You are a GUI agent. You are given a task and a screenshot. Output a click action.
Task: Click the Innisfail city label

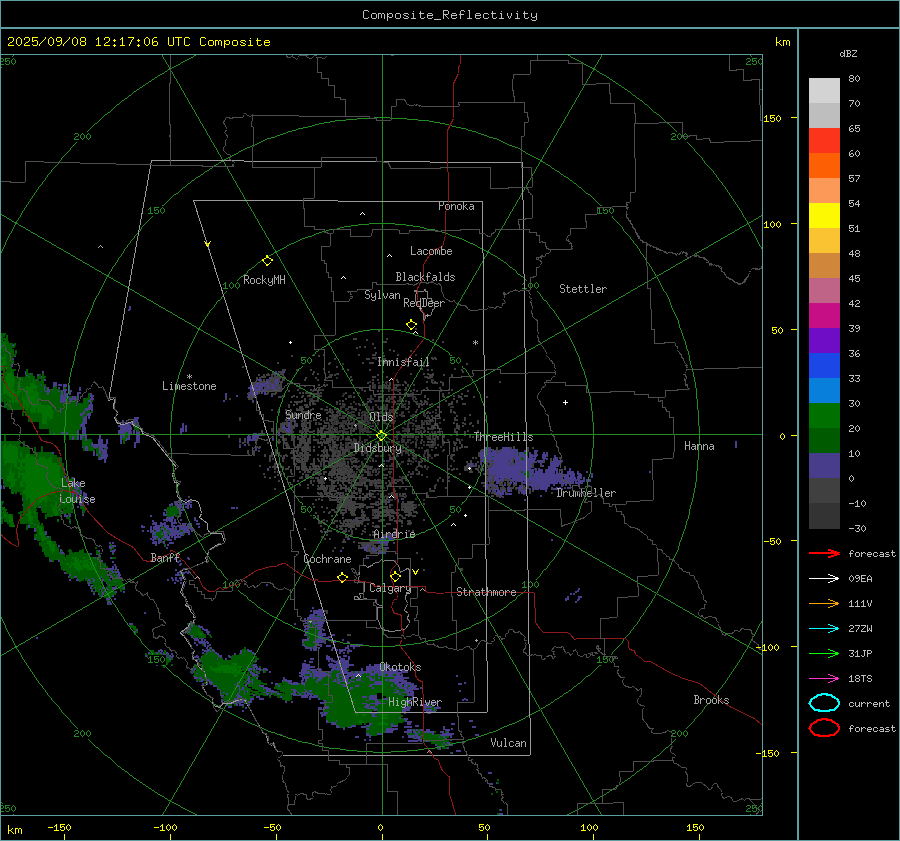tap(404, 362)
